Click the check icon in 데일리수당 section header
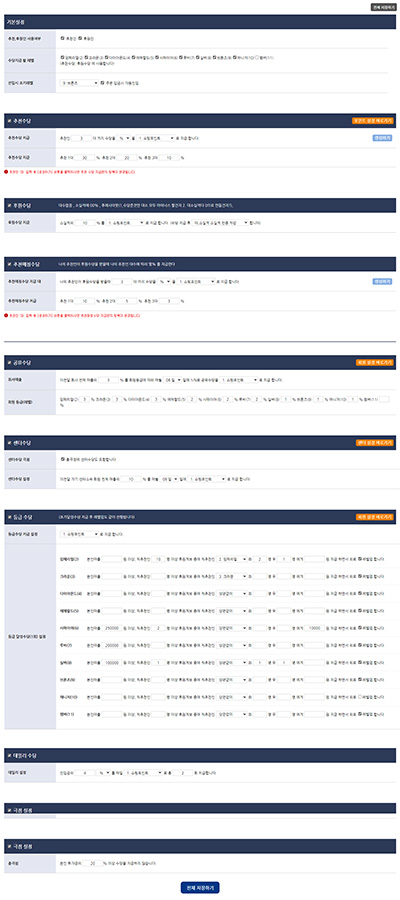The image size is (400, 900). pos(9,755)
